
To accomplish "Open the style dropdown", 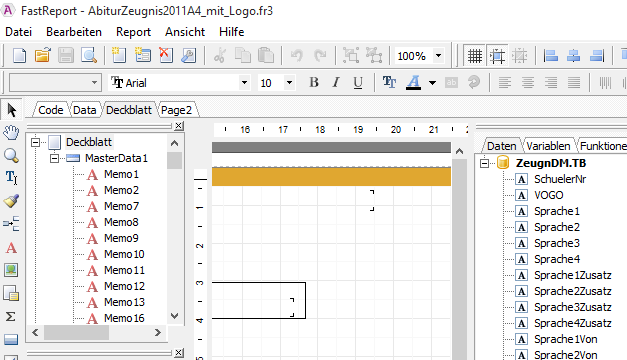I will (x=94, y=83).
